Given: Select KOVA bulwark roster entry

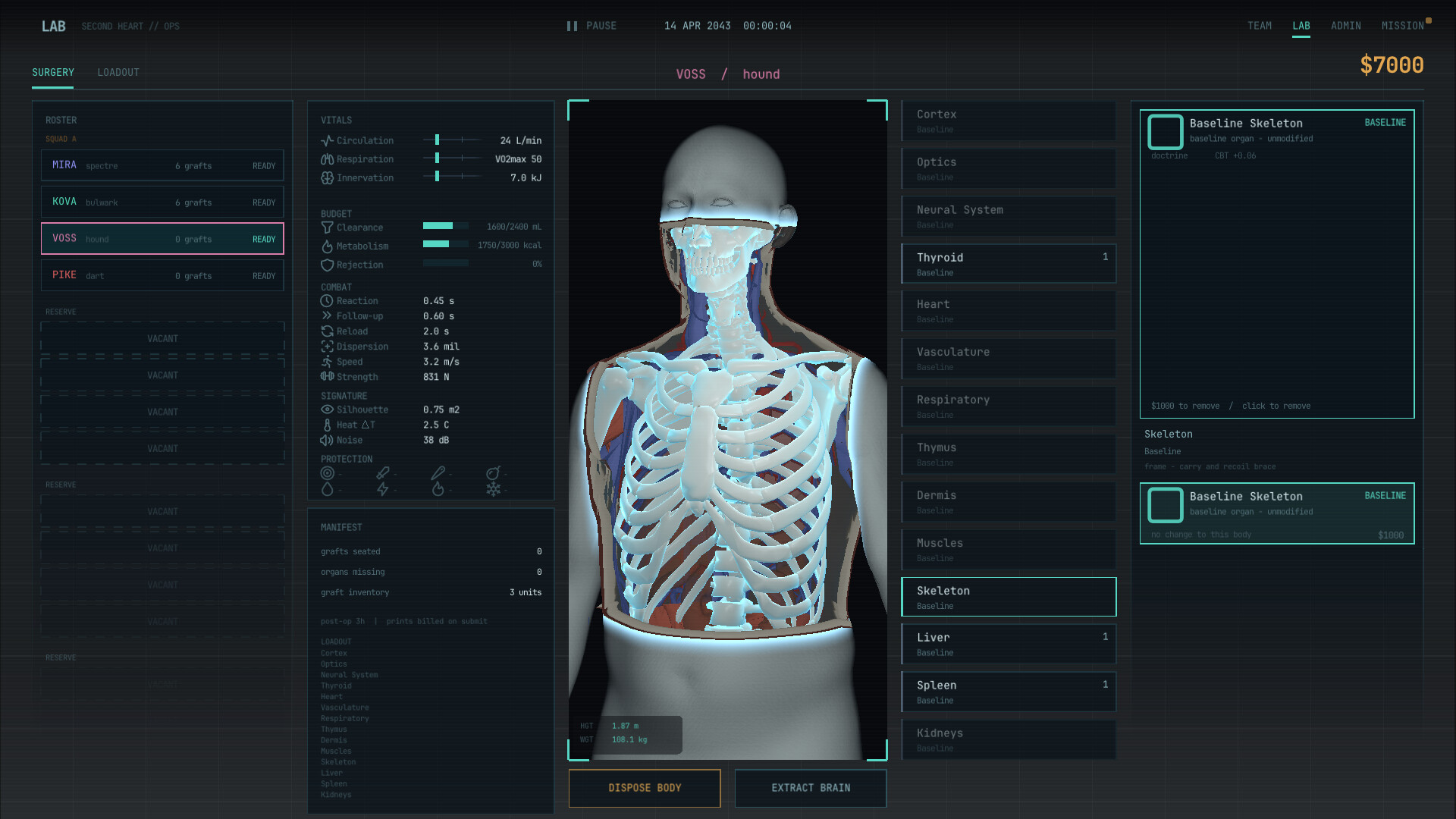Looking at the screenshot, I should pos(162,202).
